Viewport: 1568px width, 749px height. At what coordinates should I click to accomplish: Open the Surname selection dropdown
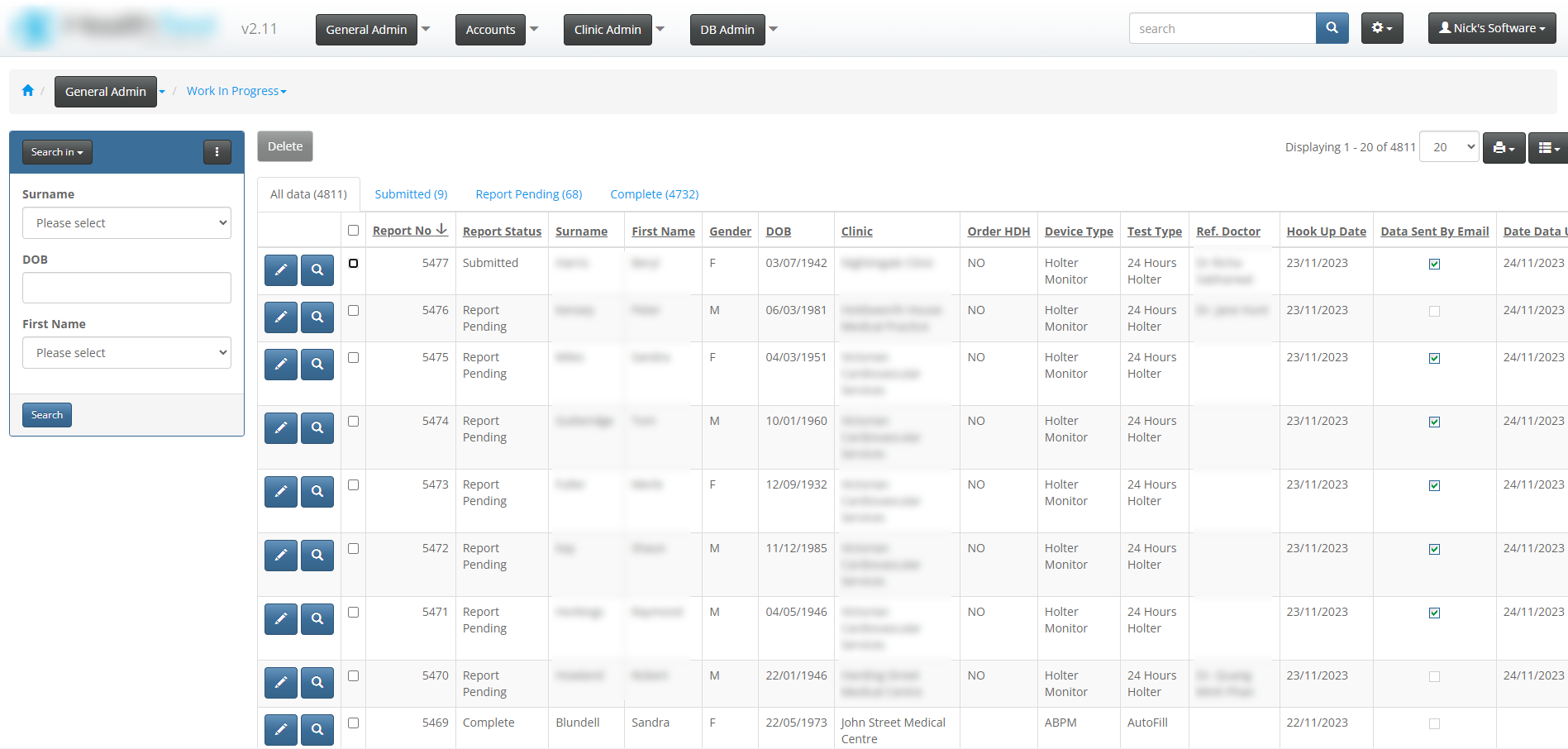click(x=126, y=222)
